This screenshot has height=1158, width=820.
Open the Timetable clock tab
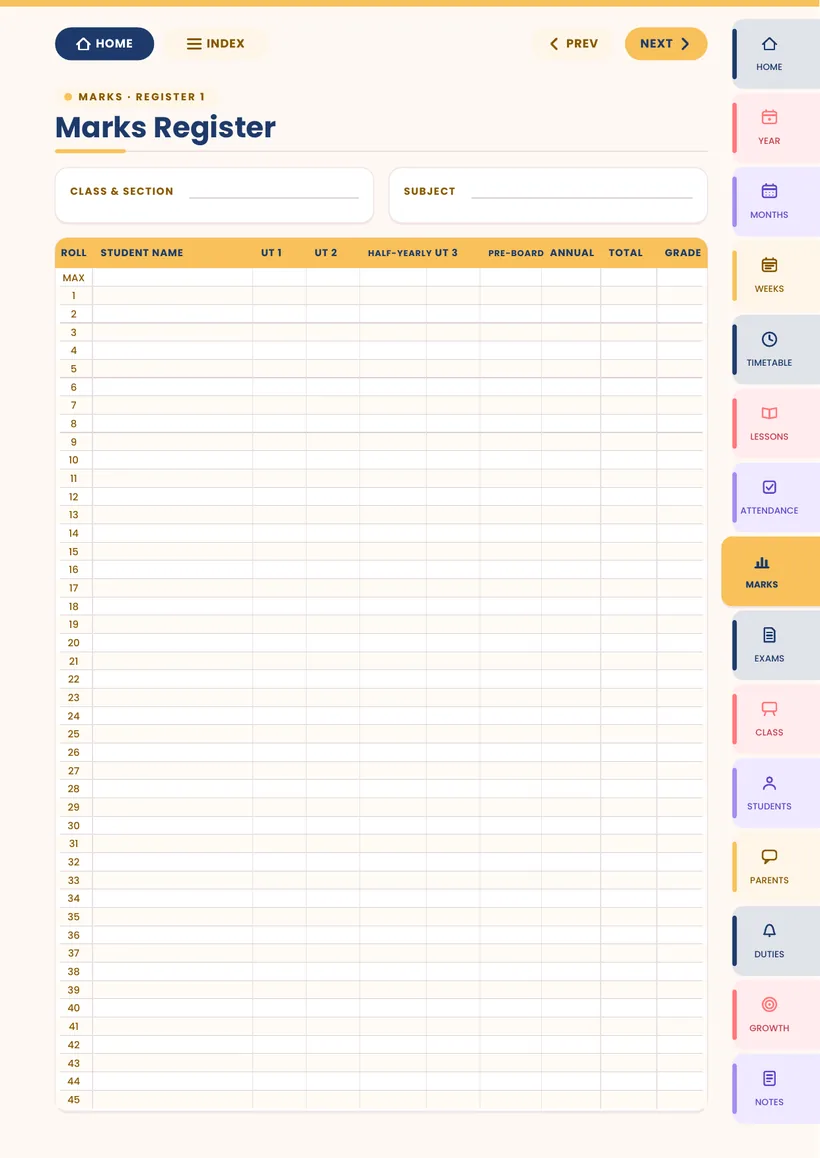[x=776, y=350]
